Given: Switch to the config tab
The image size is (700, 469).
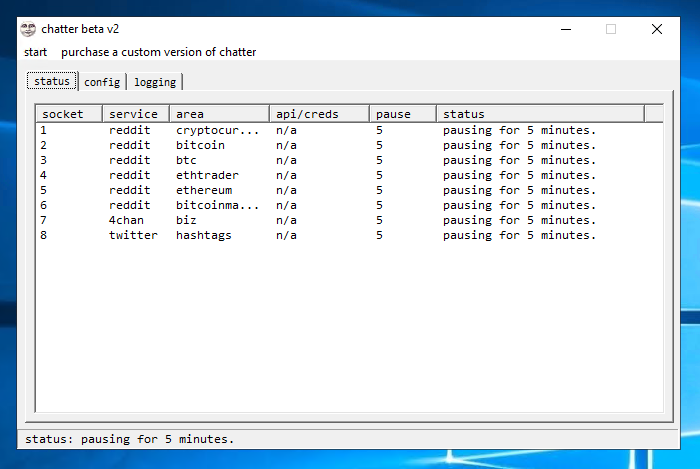Looking at the screenshot, I should click(102, 82).
